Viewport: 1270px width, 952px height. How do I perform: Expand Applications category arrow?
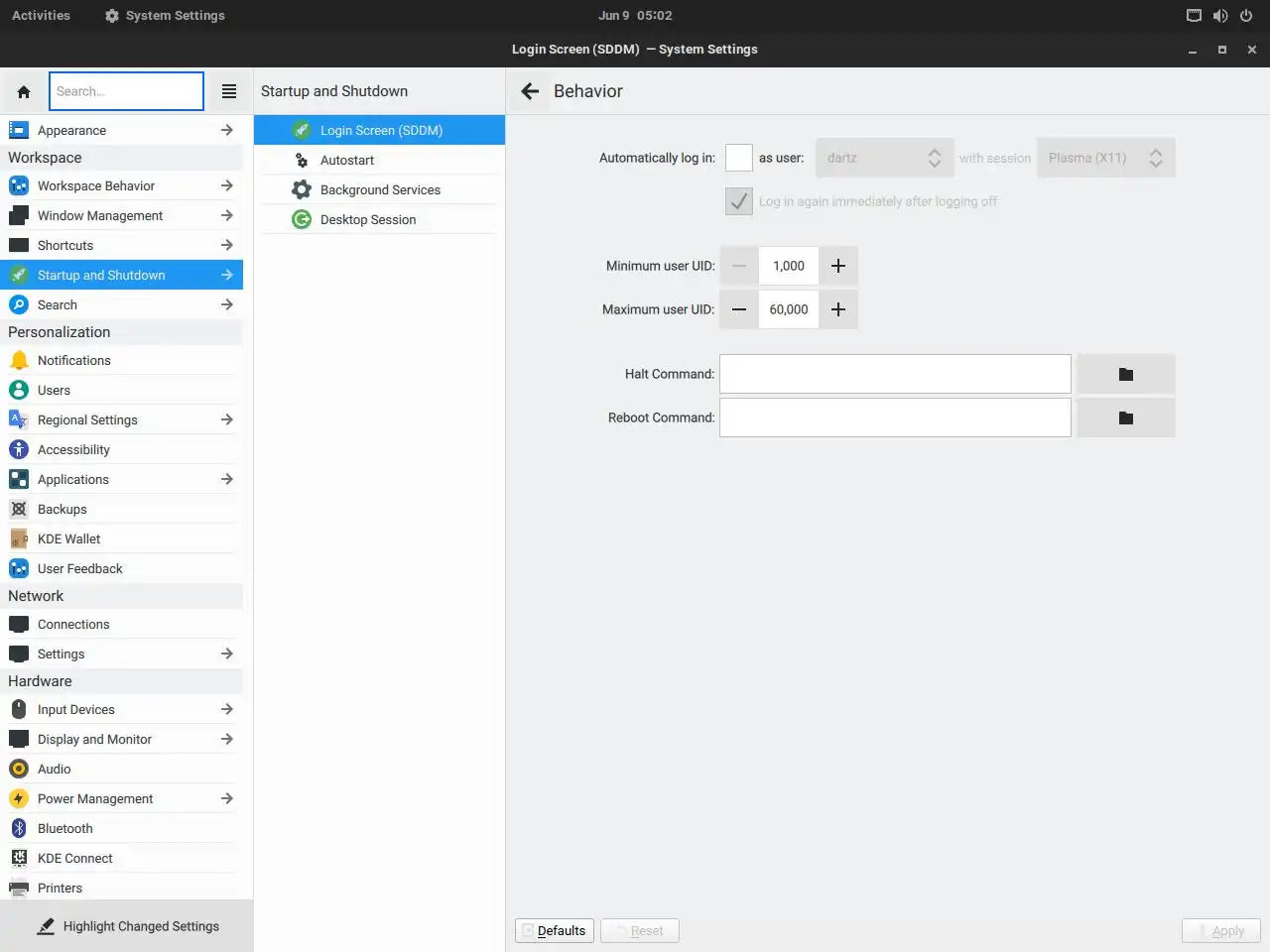click(x=227, y=479)
